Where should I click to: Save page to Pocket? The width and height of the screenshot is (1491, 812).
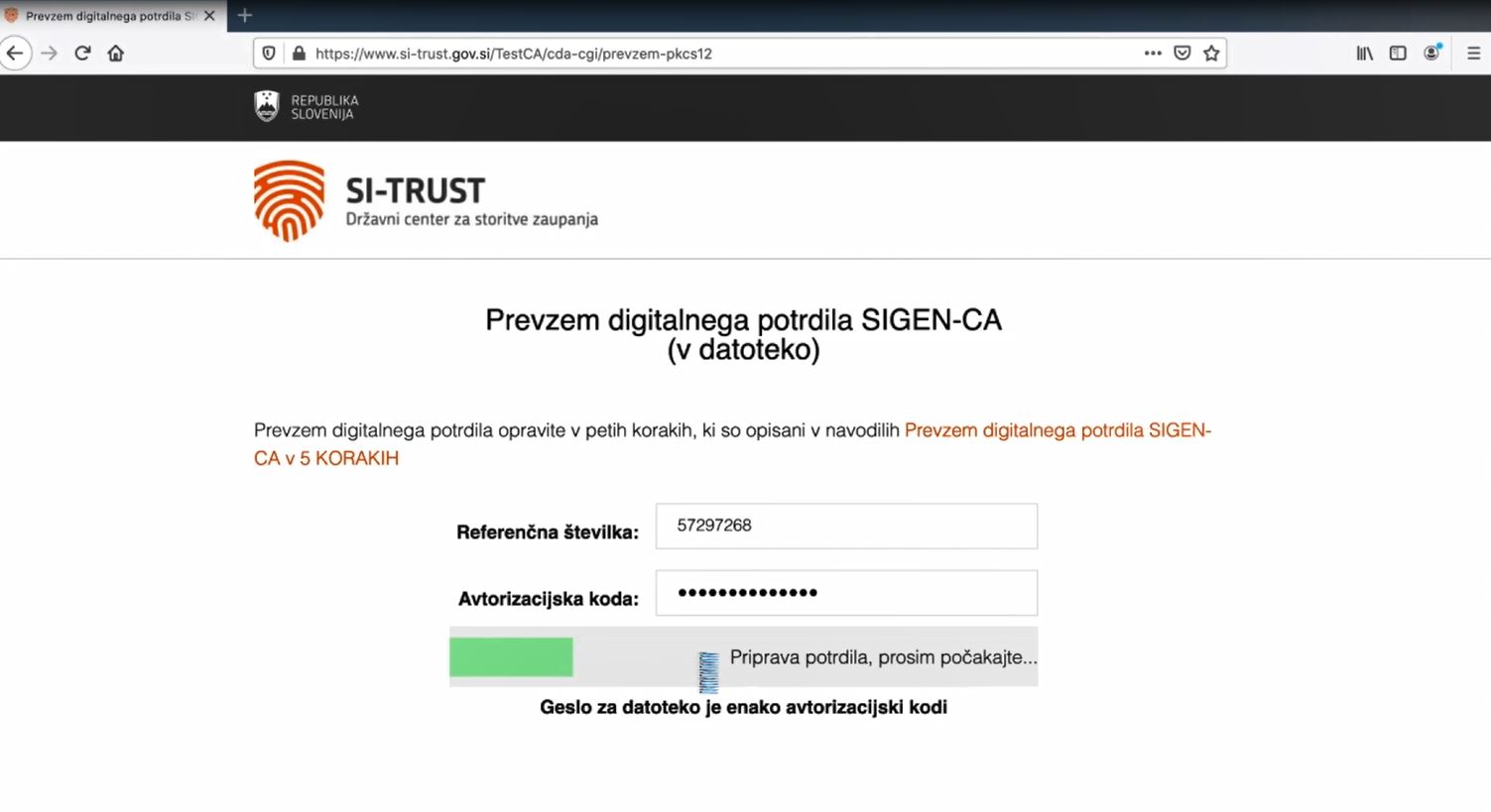(x=1182, y=54)
